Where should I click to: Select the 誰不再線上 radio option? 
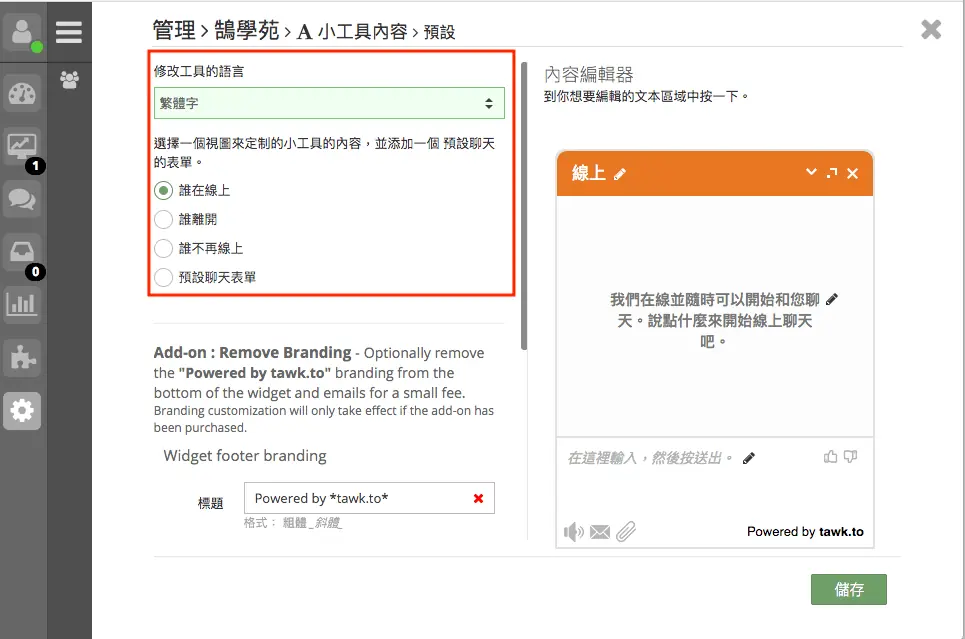[163, 248]
